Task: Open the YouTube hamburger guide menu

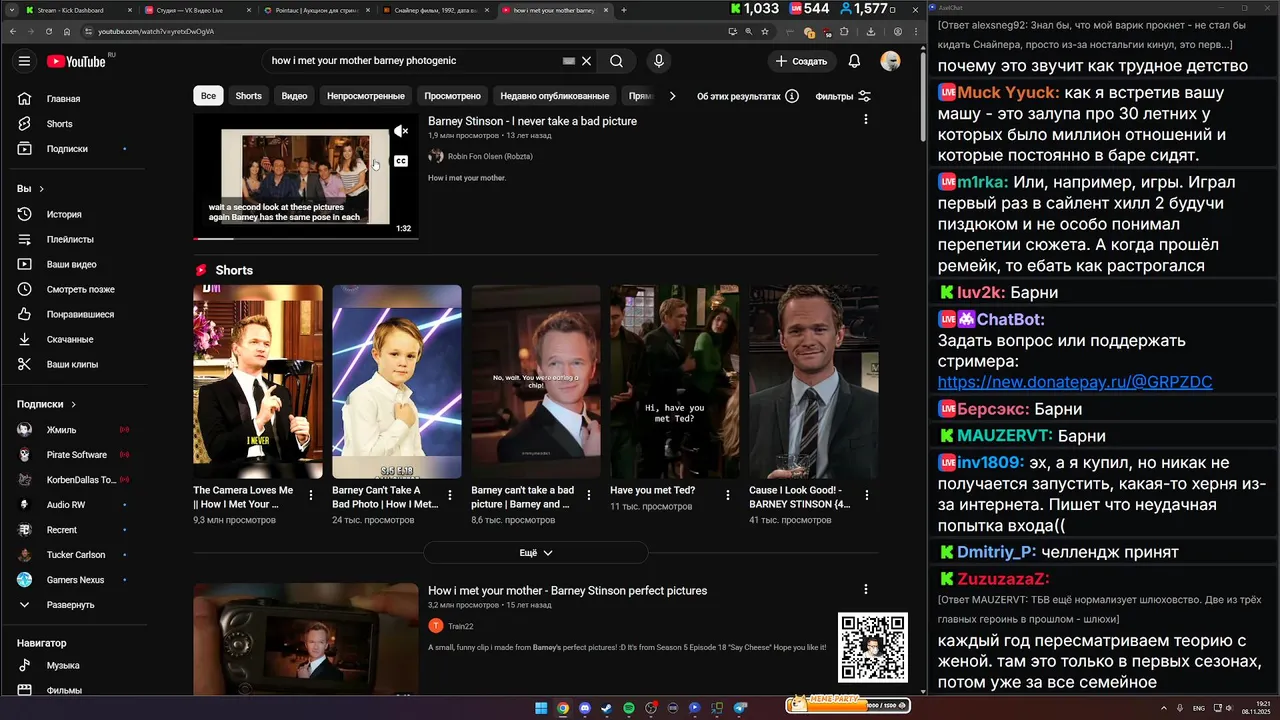Action: 24,61
